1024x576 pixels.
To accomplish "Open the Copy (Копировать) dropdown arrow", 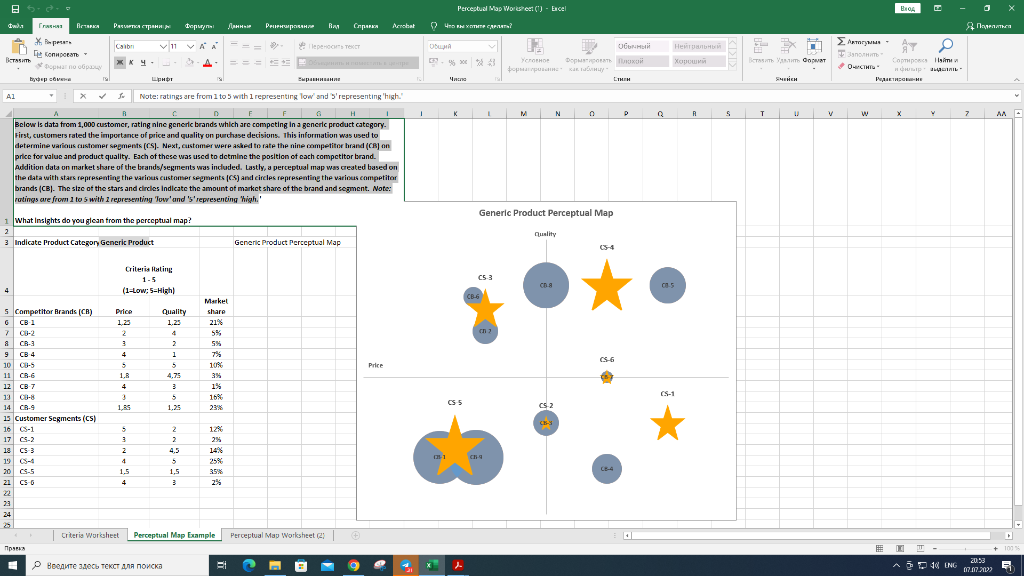I will tap(85, 54).
